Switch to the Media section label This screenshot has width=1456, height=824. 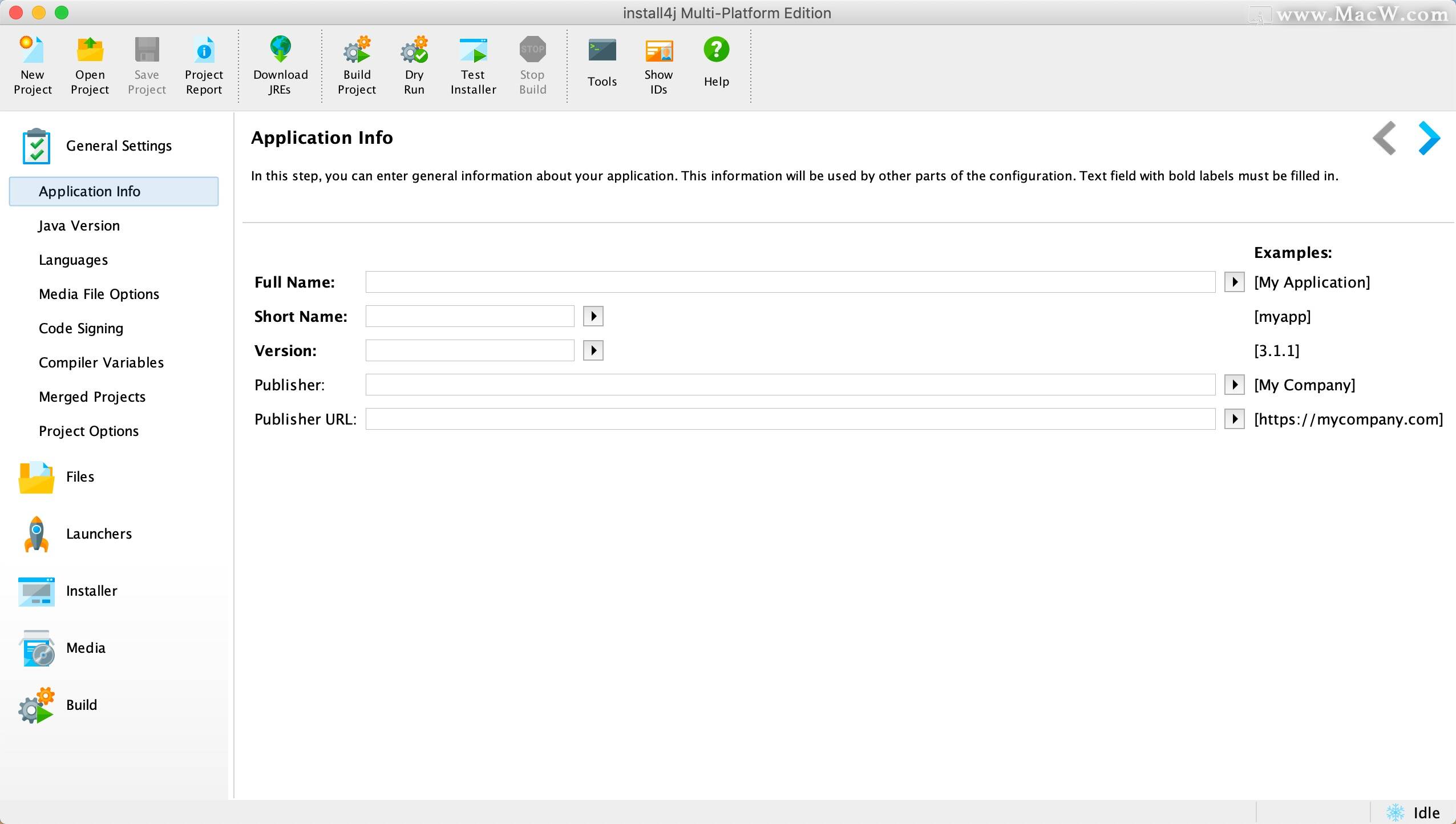(86, 648)
